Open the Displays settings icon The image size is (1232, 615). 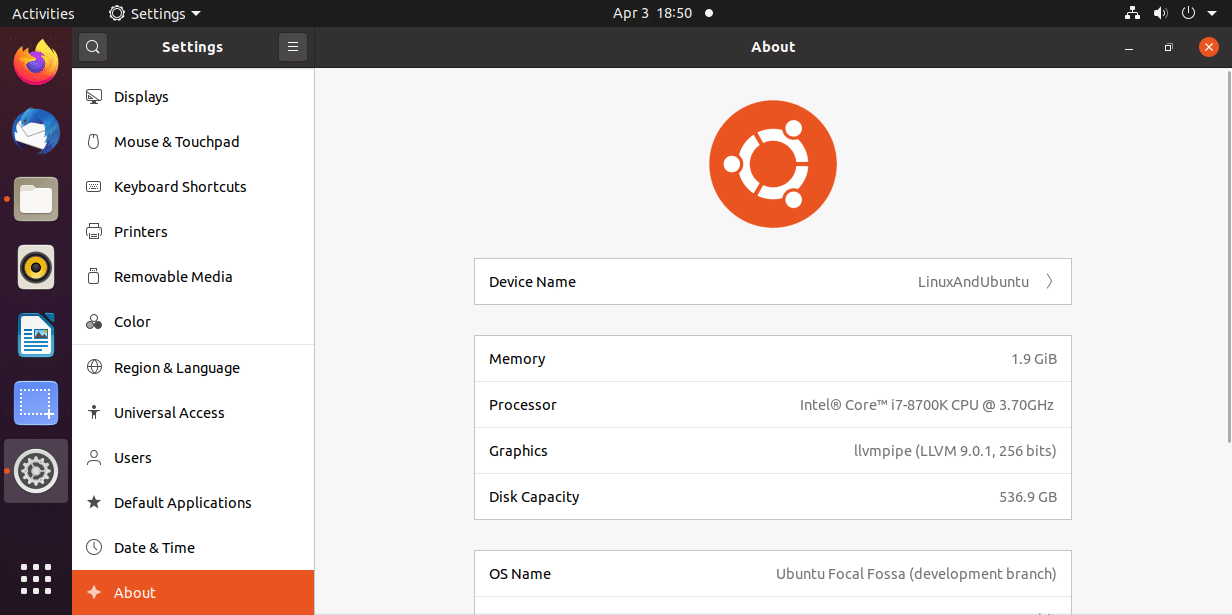[x=93, y=96]
